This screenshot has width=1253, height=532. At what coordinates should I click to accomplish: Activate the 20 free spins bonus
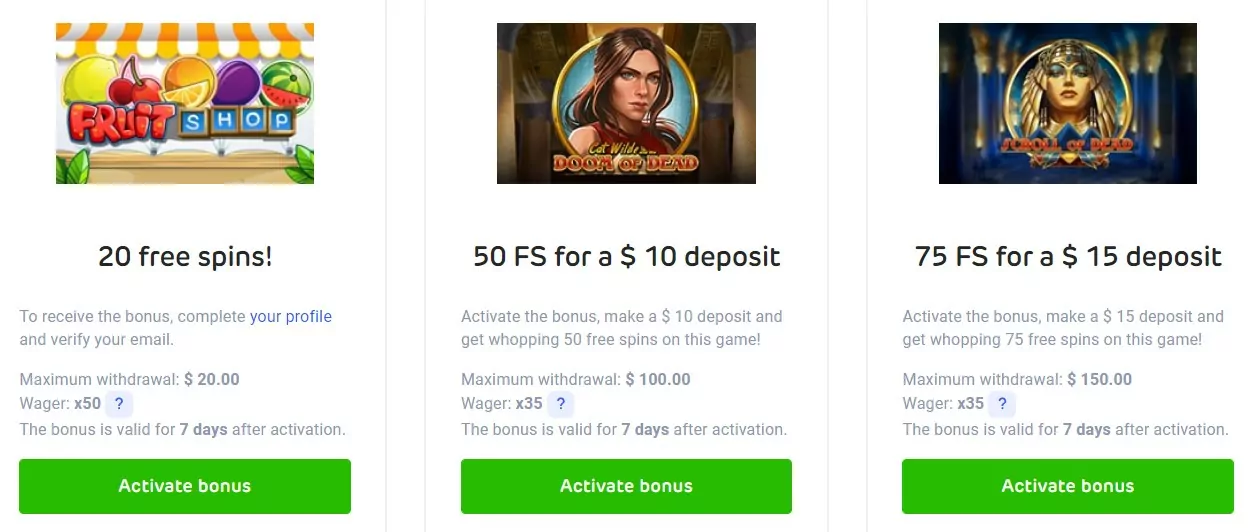pyautogui.click(x=185, y=486)
